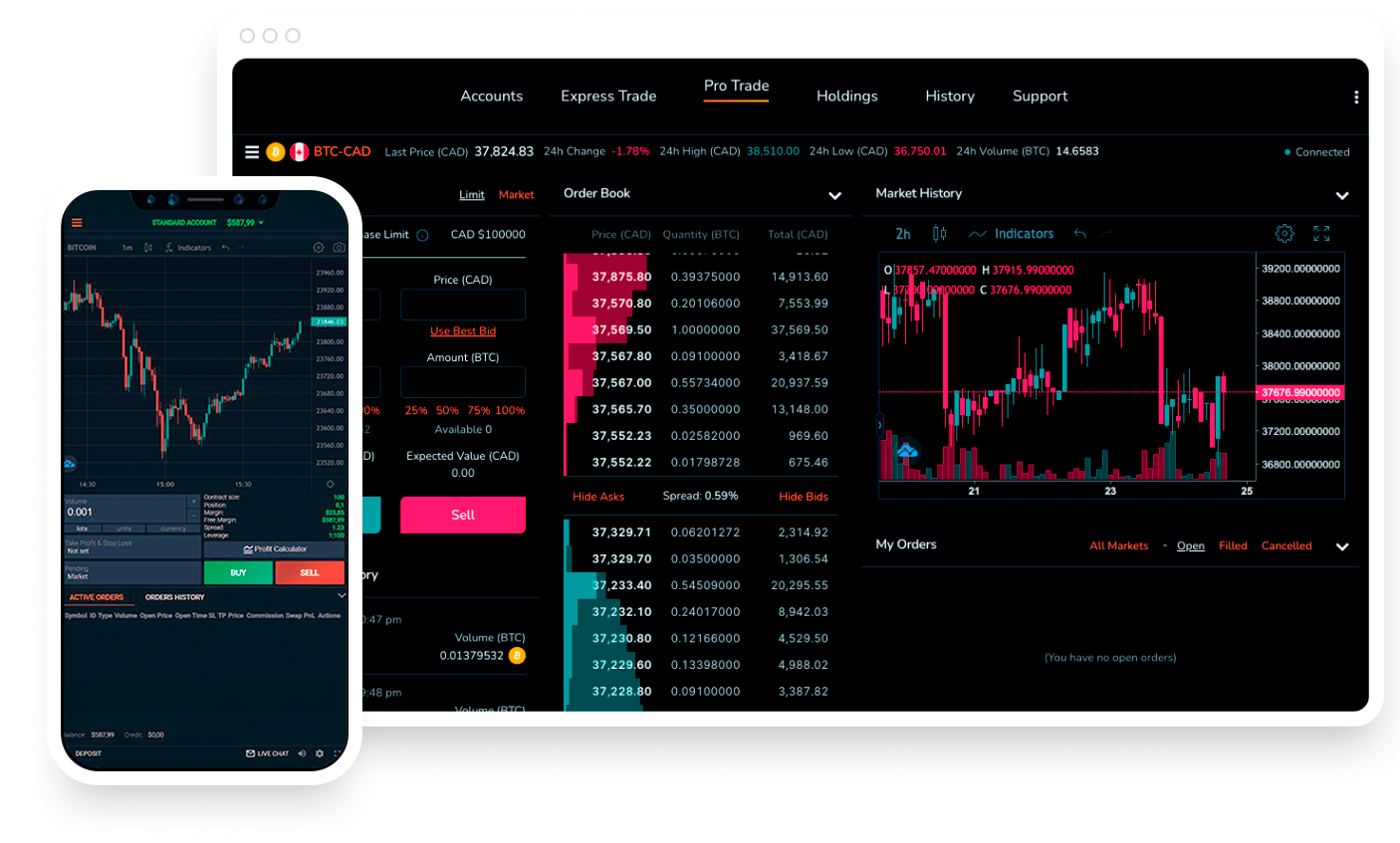
Task: Go to the Holdings tab
Action: pyautogui.click(x=847, y=97)
